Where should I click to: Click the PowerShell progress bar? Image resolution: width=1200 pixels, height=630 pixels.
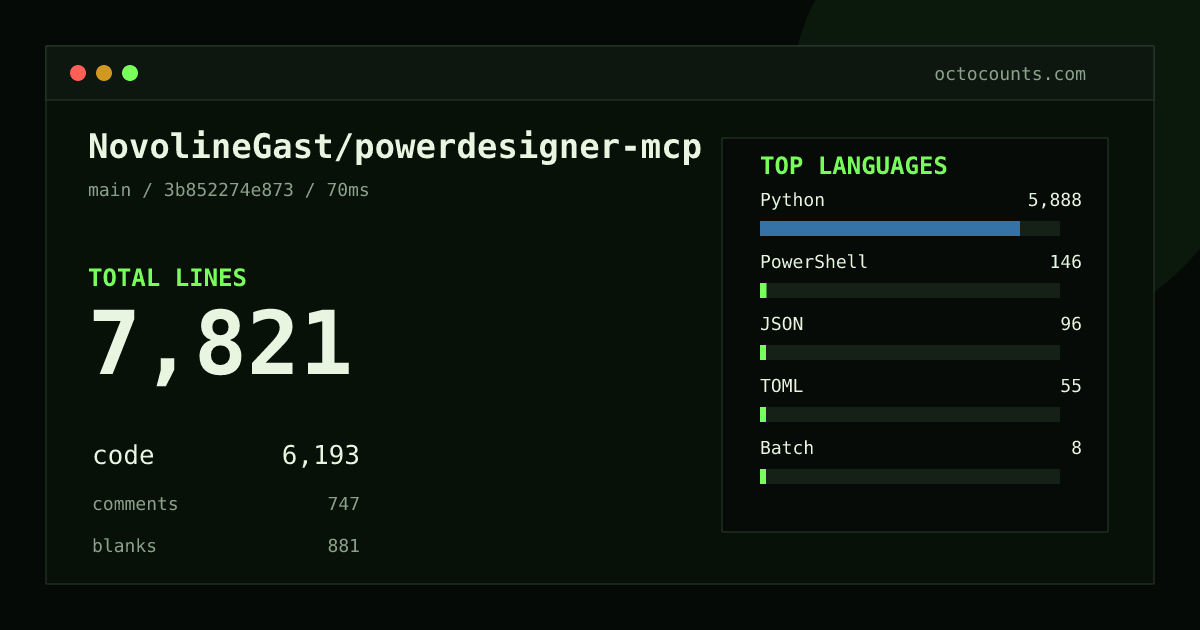(910, 290)
